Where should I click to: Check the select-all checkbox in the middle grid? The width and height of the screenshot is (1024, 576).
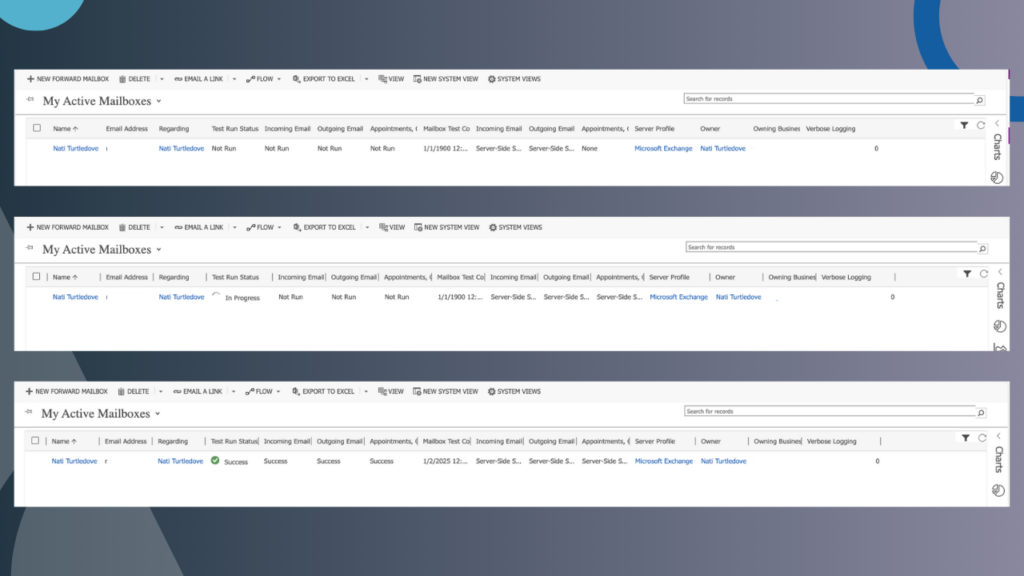click(37, 276)
